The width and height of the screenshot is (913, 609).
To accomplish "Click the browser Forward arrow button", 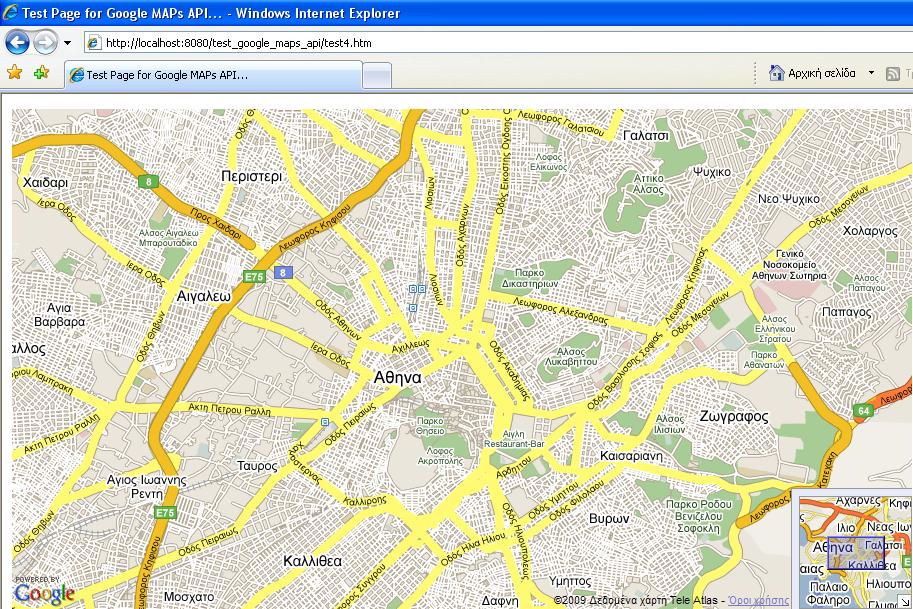I will tap(45, 43).
